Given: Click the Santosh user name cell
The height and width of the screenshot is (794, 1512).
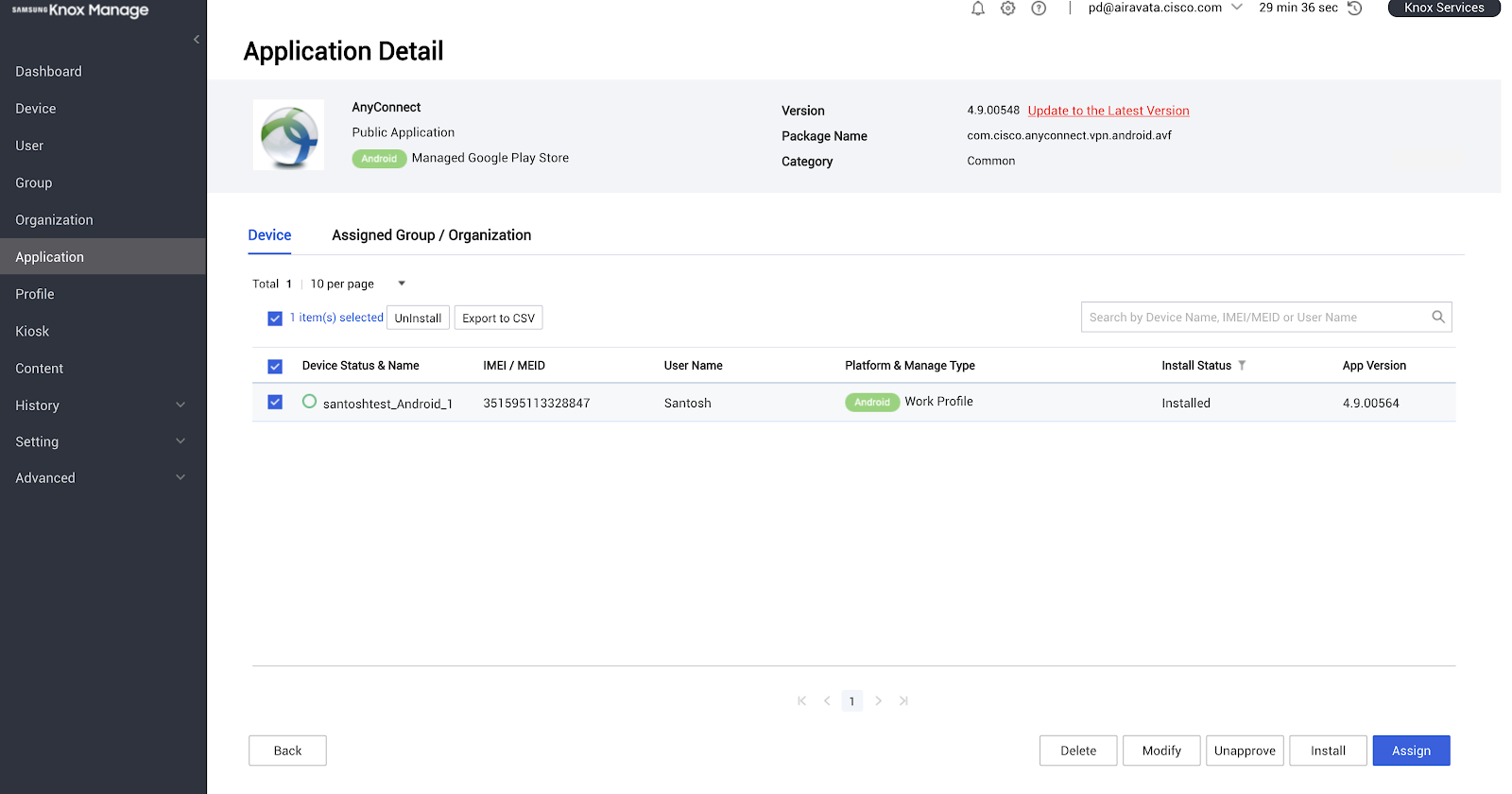Looking at the screenshot, I should tap(687, 403).
